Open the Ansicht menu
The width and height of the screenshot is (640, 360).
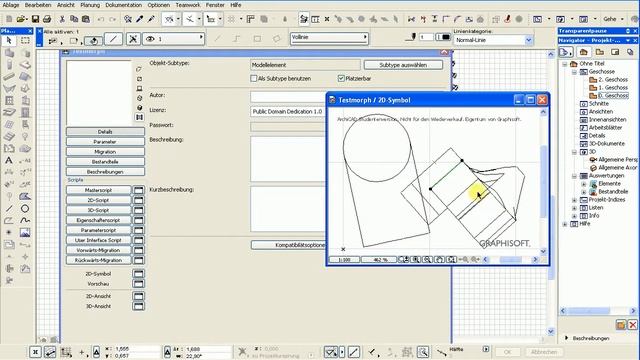click(66, 5)
